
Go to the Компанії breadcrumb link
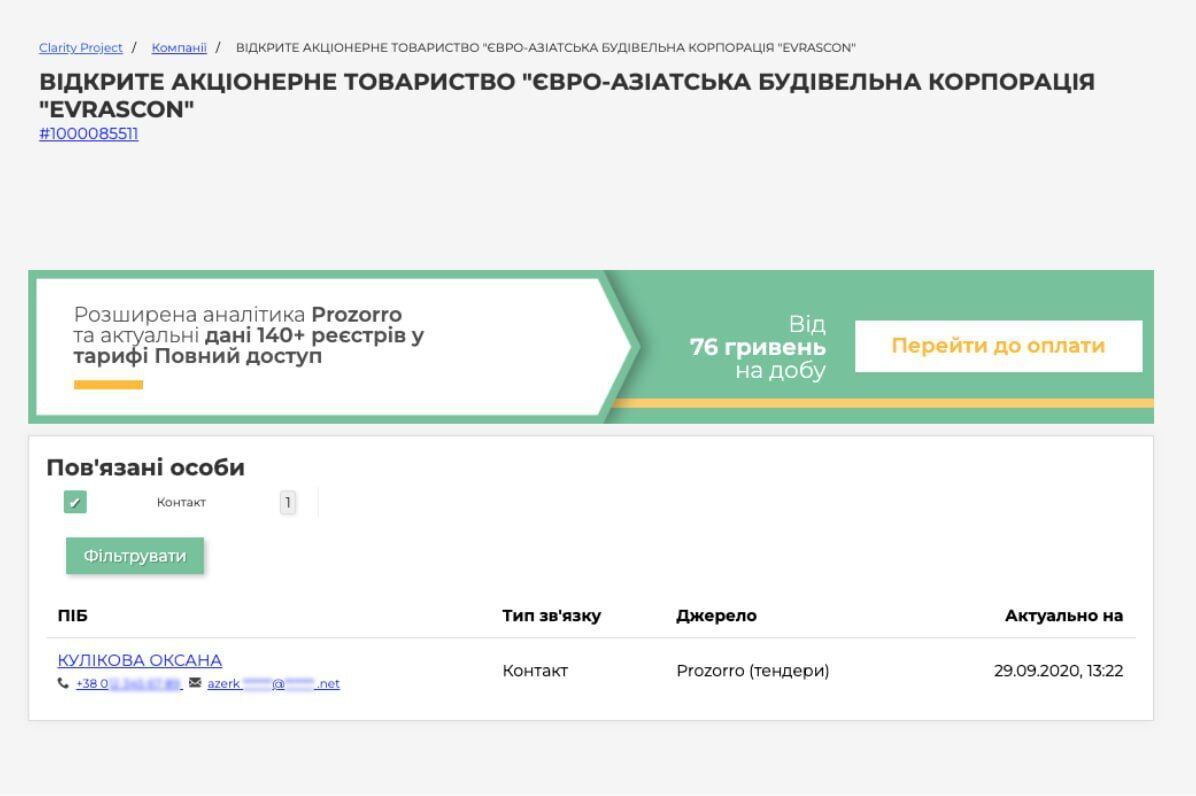point(178,47)
